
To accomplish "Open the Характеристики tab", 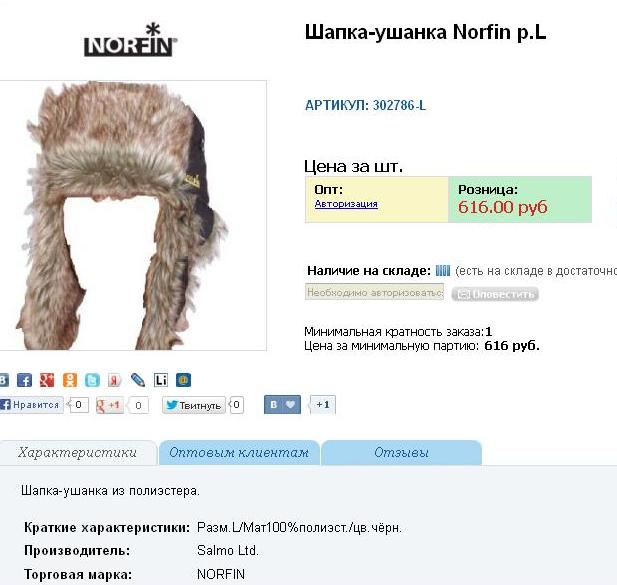I will pos(78,453).
